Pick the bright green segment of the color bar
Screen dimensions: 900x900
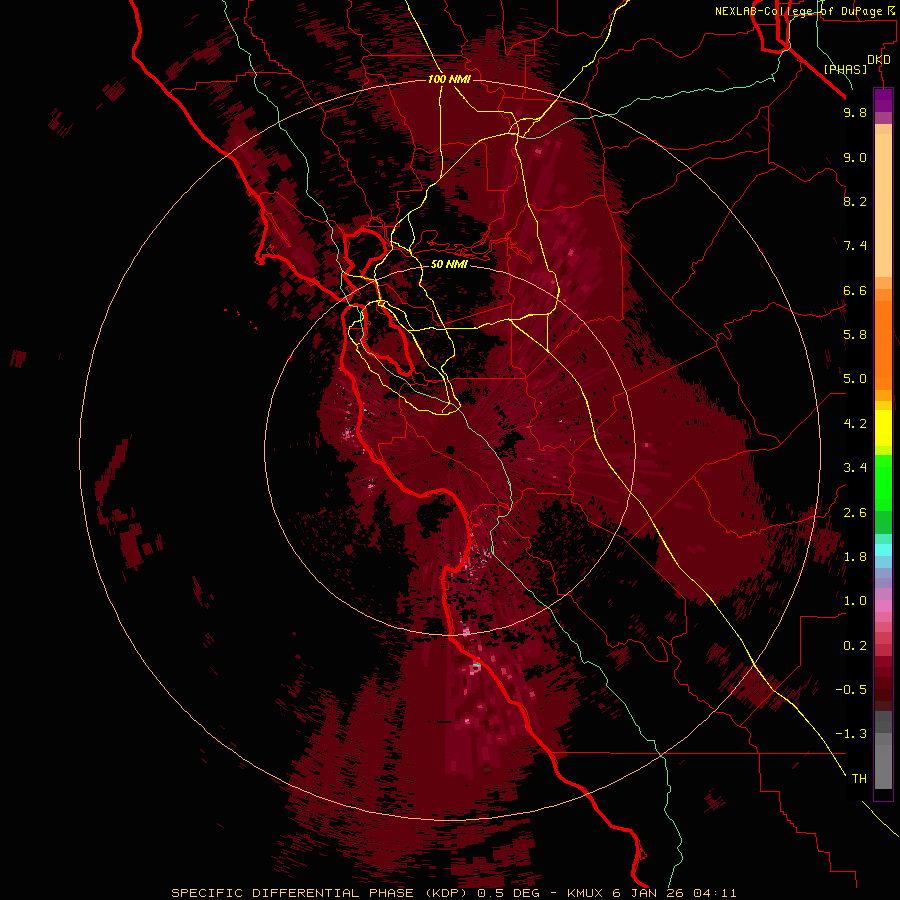pos(883,482)
